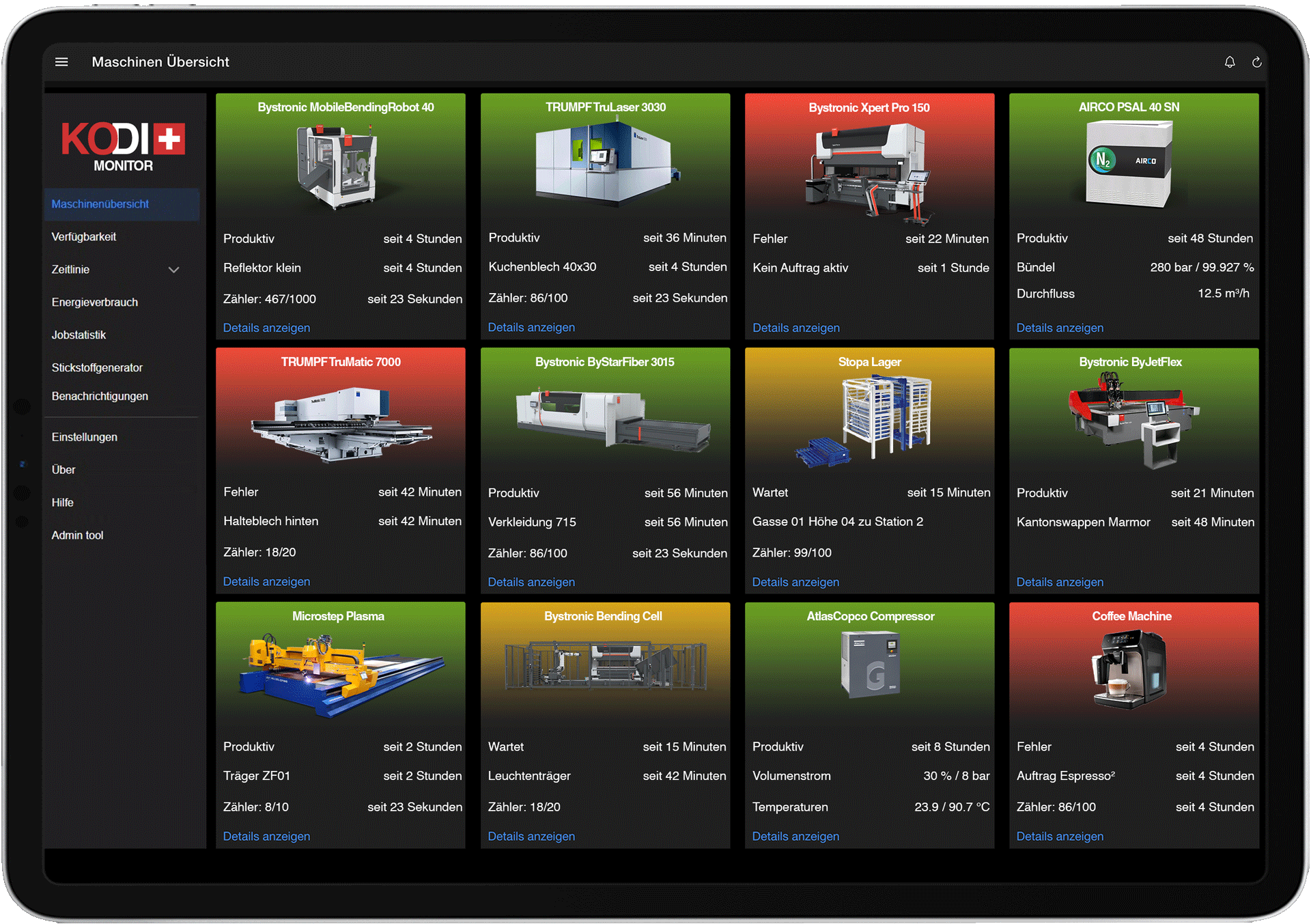
Task: Show details for TRUMPF TruLaser 3030
Action: pyautogui.click(x=531, y=327)
